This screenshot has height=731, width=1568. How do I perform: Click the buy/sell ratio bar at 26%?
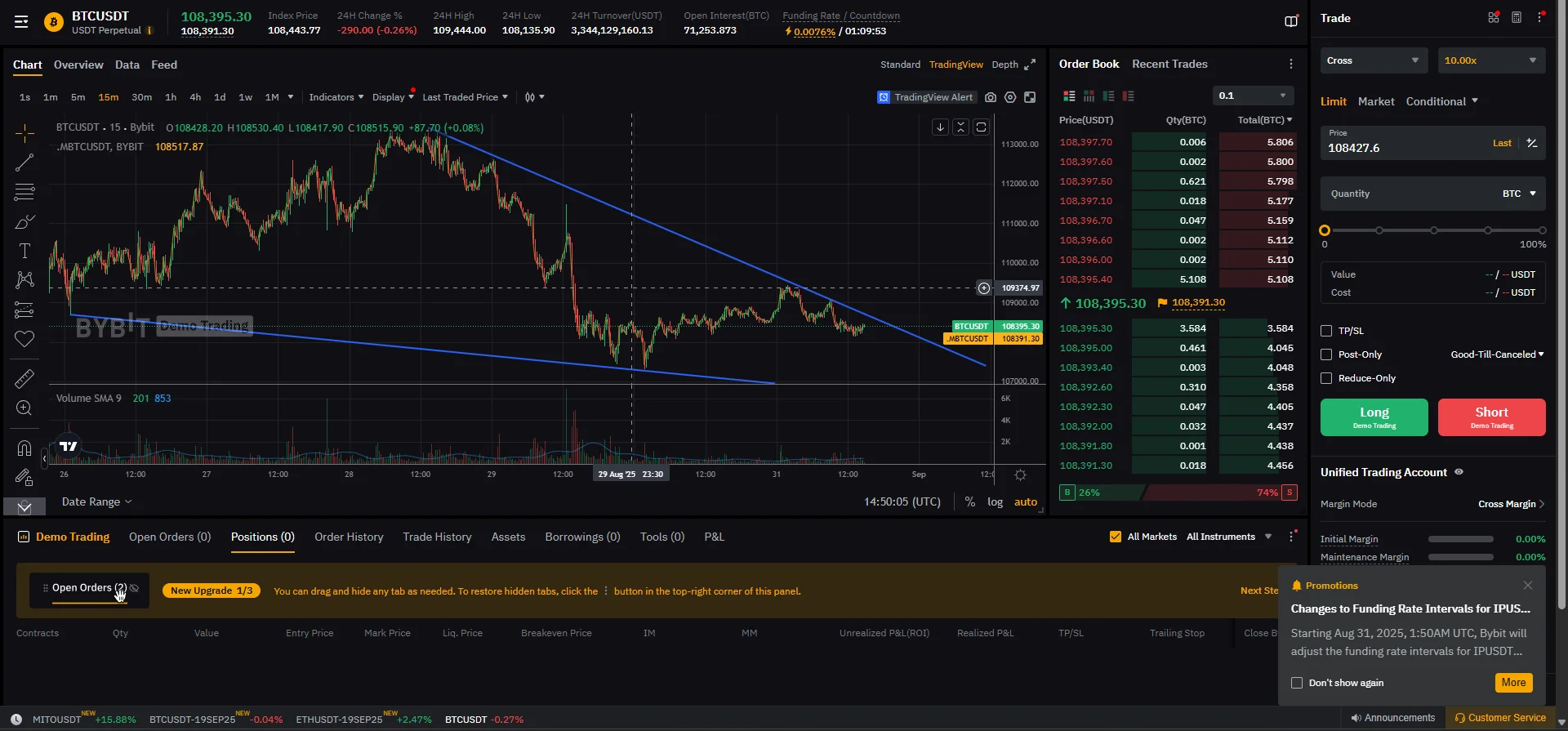tap(1102, 493)
